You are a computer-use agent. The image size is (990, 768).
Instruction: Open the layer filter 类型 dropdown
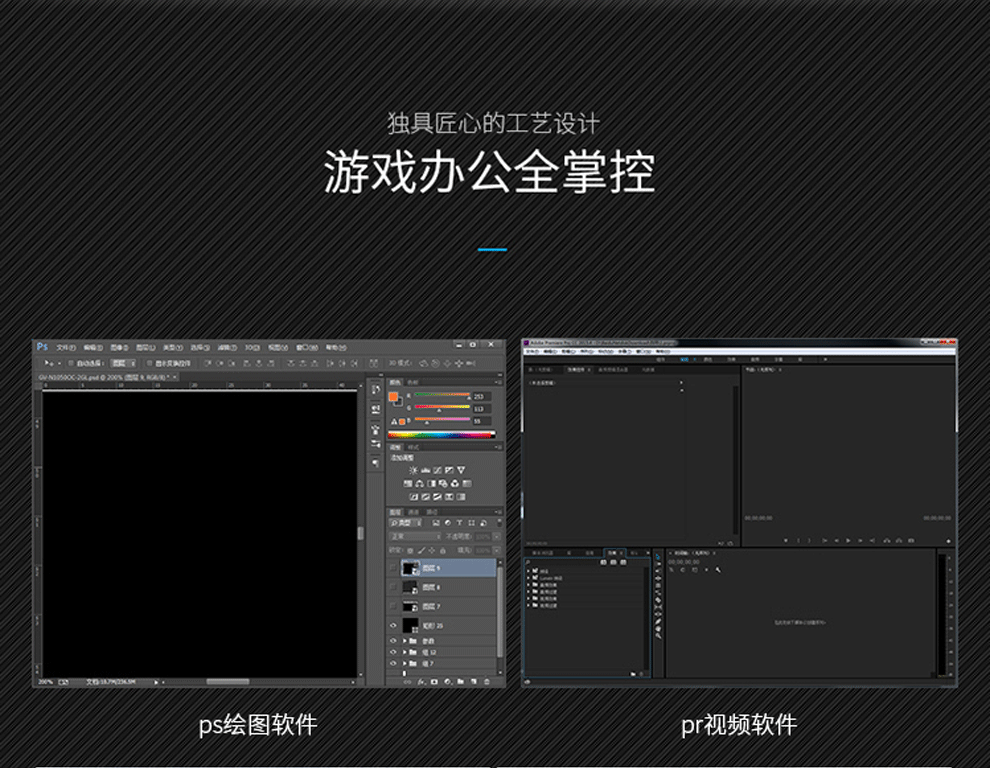[405, 523]
